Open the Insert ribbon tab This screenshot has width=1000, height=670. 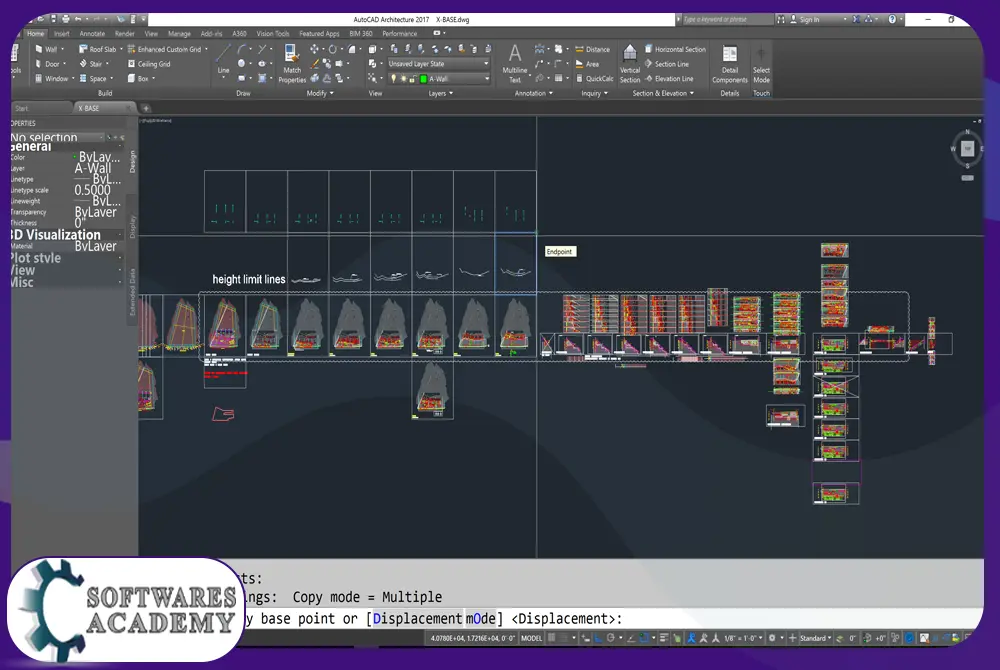[x=62, y=33]
